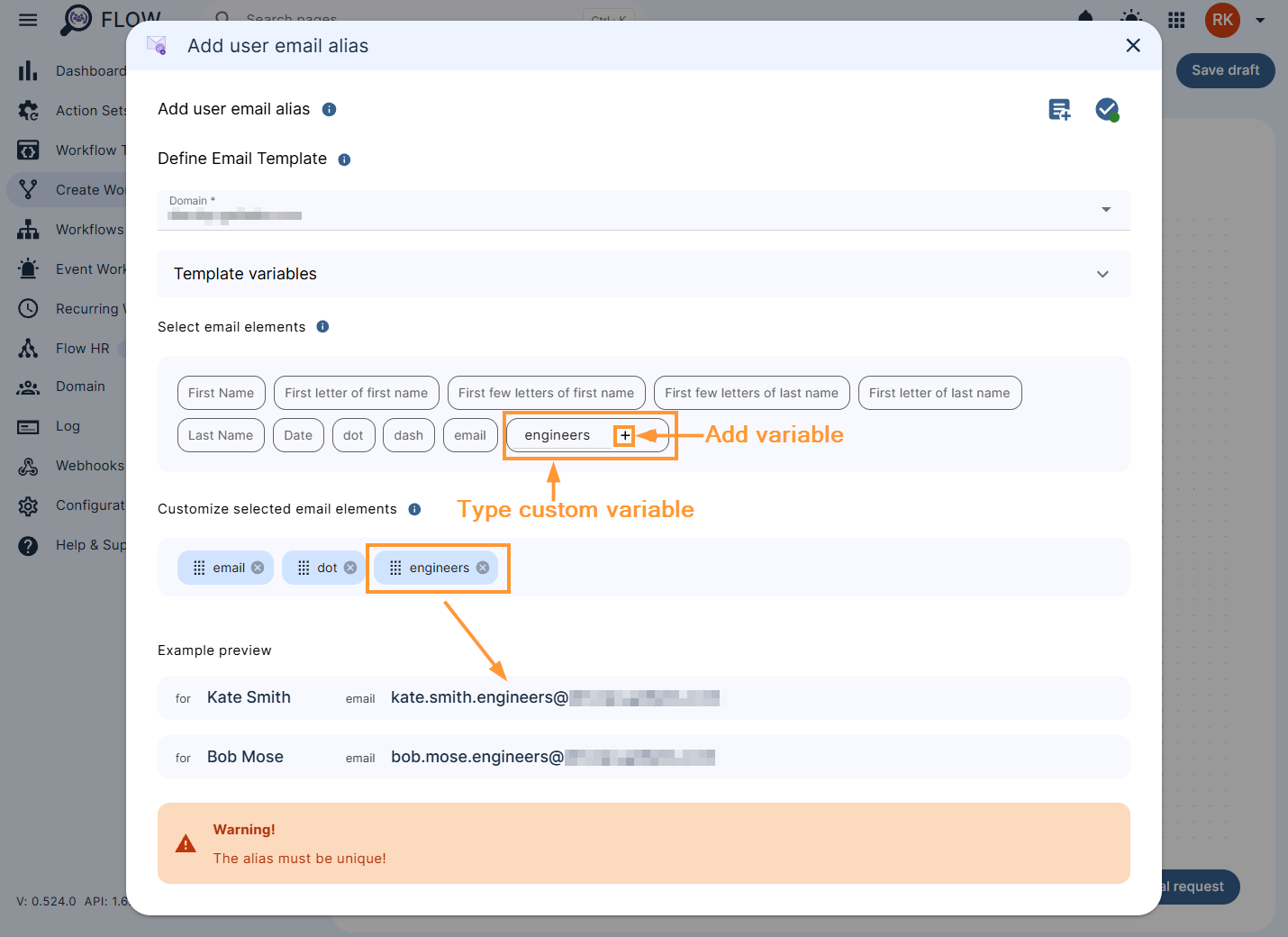The image size is (1288, 937).
Task: Click the Event Workflows alarm icon
Action: pyautogui.click(x=28, y=268)
